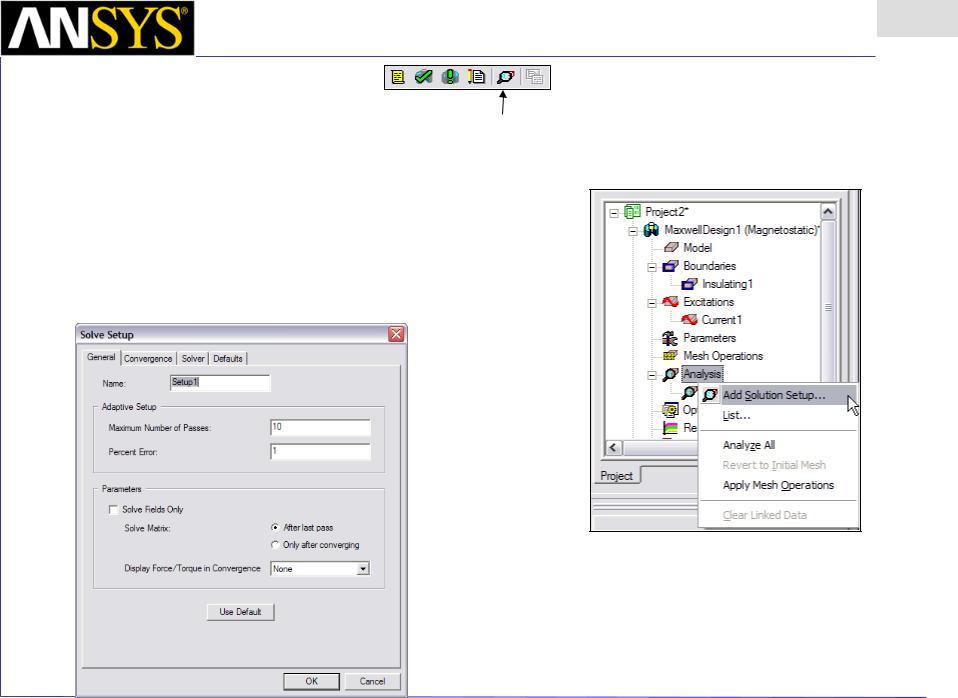The width and height of the screenshot is (958, 698).
Task: Click the green checkmark Validate toolbar icon
Action: tap(423, 77)
